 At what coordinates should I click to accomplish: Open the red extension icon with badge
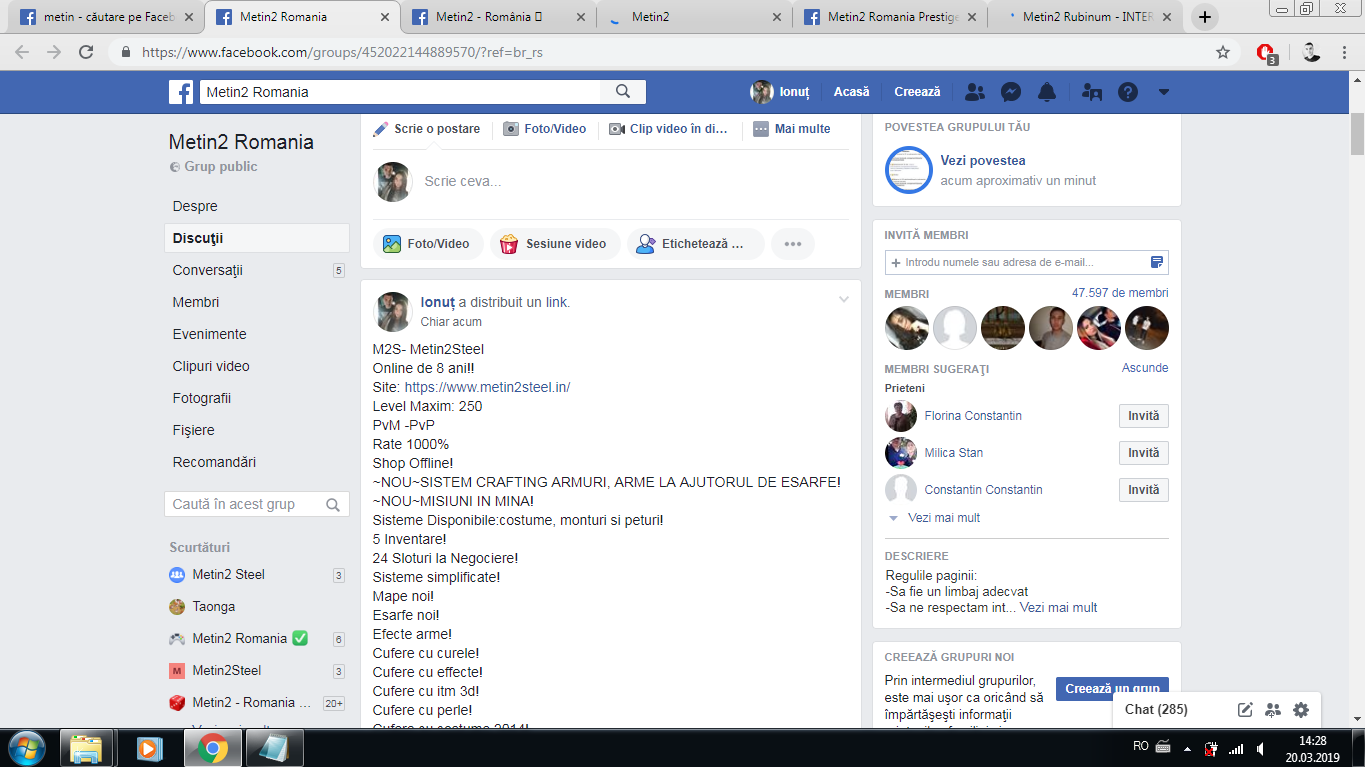(x=1266, y=53)
